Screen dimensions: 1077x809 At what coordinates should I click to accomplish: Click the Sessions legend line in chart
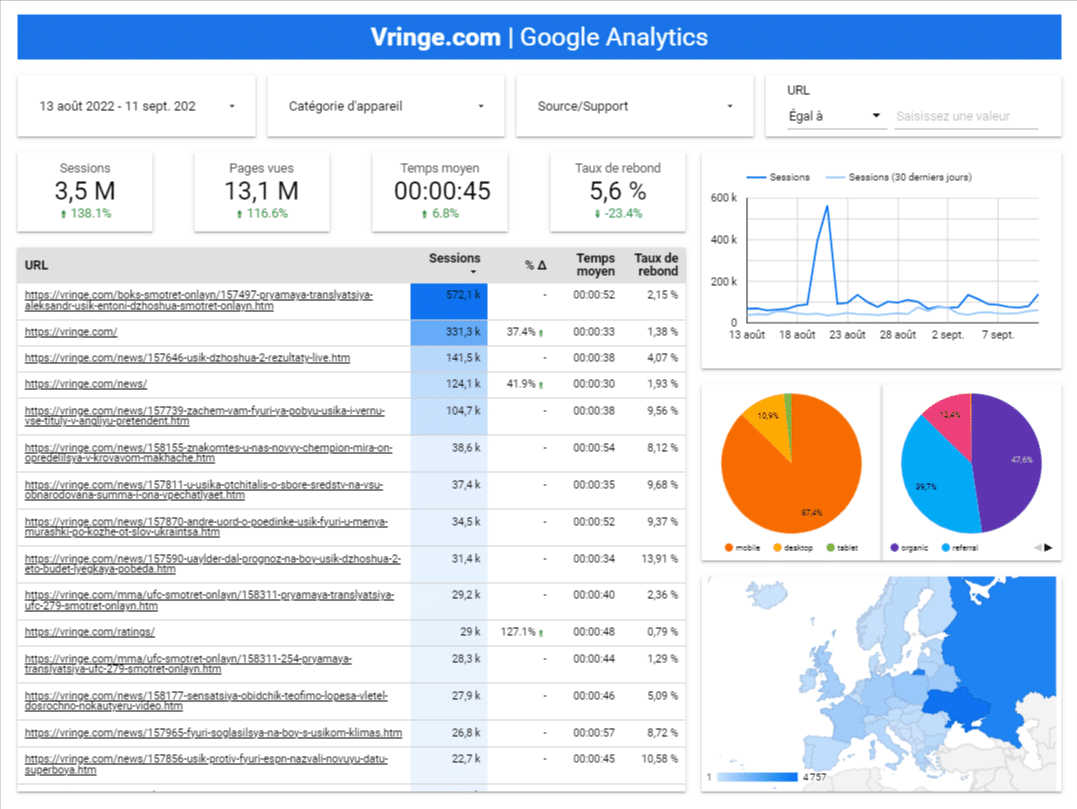point(778,177)
